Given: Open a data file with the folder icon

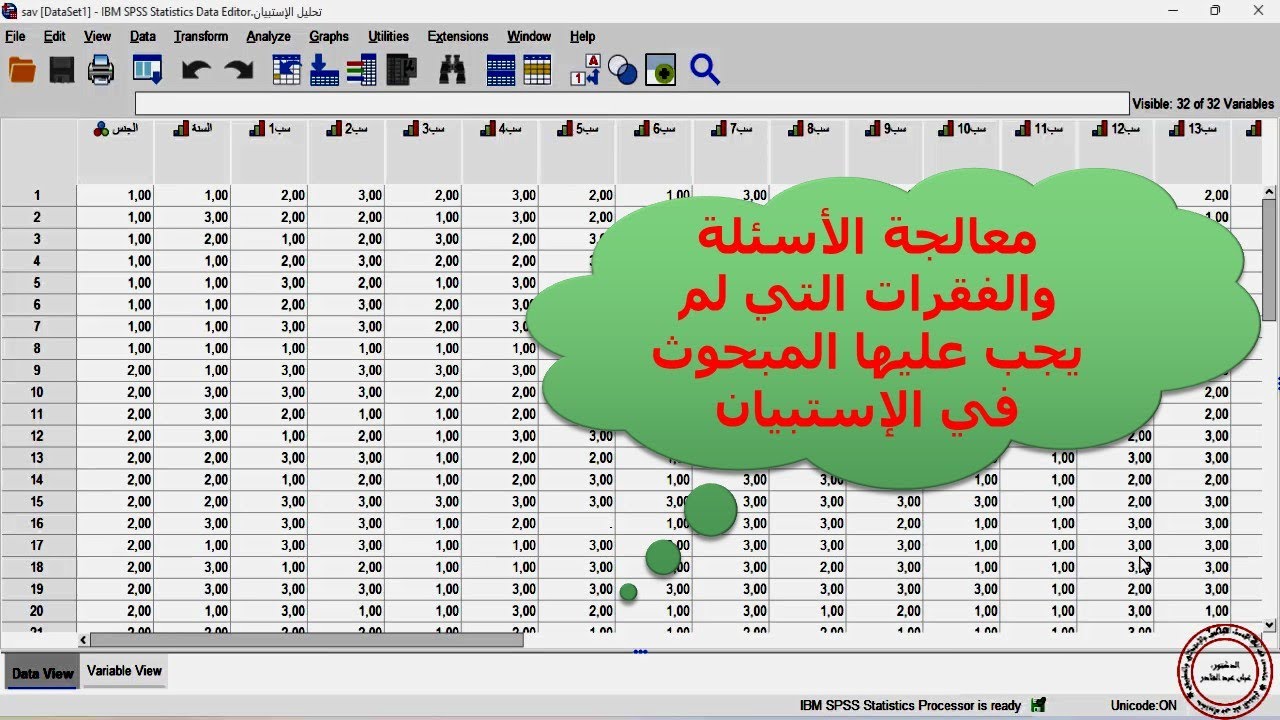Looking at the screenshot, I should (22, 70).
